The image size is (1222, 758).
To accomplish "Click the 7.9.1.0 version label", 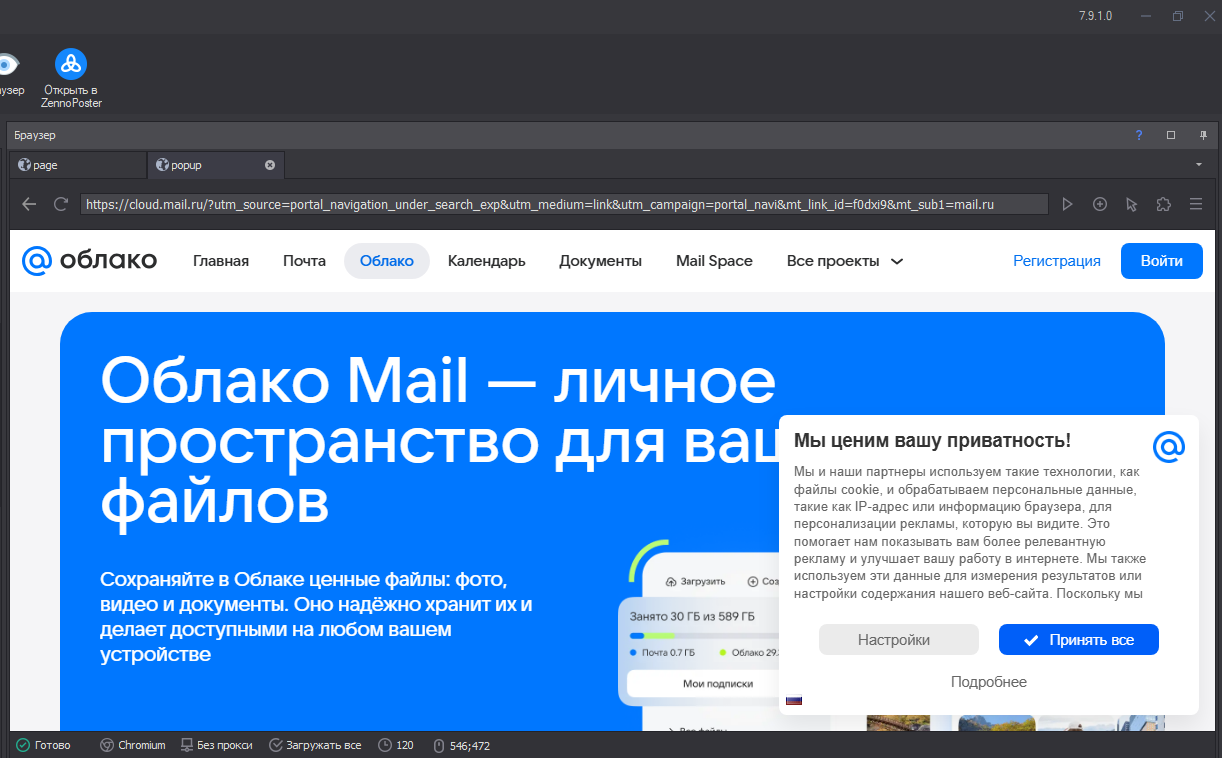I will click(1095, 16).
